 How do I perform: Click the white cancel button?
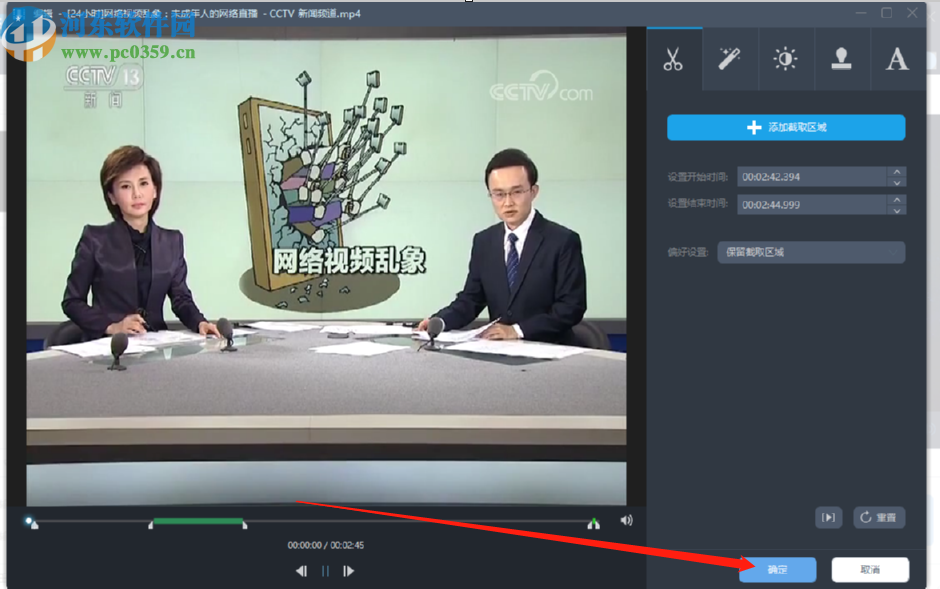[x=870, y=569]
